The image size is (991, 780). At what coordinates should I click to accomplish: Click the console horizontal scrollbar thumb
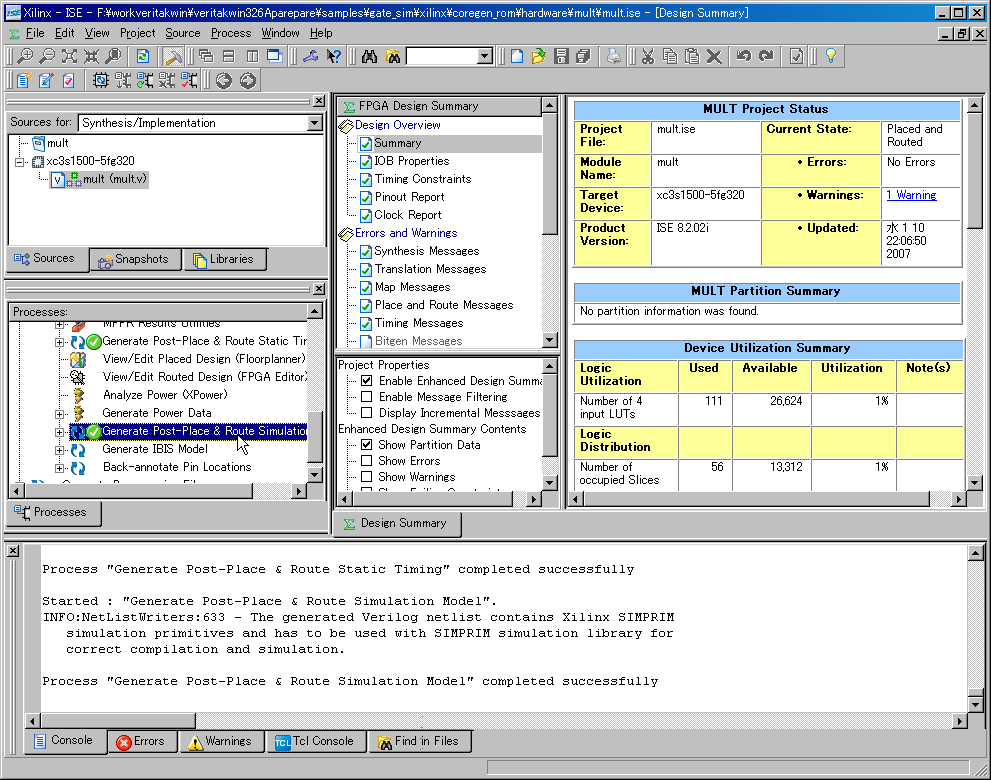pyautogui.click(x=118, y=721)
